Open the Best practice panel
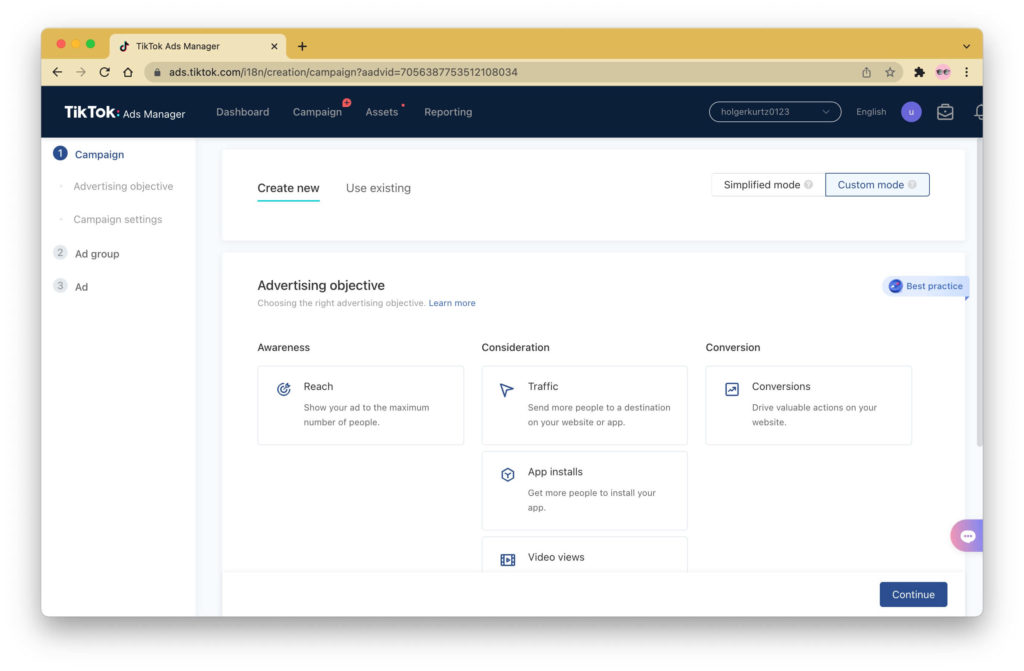Screen dimensions: 1024x671 [x=926, y=286]
